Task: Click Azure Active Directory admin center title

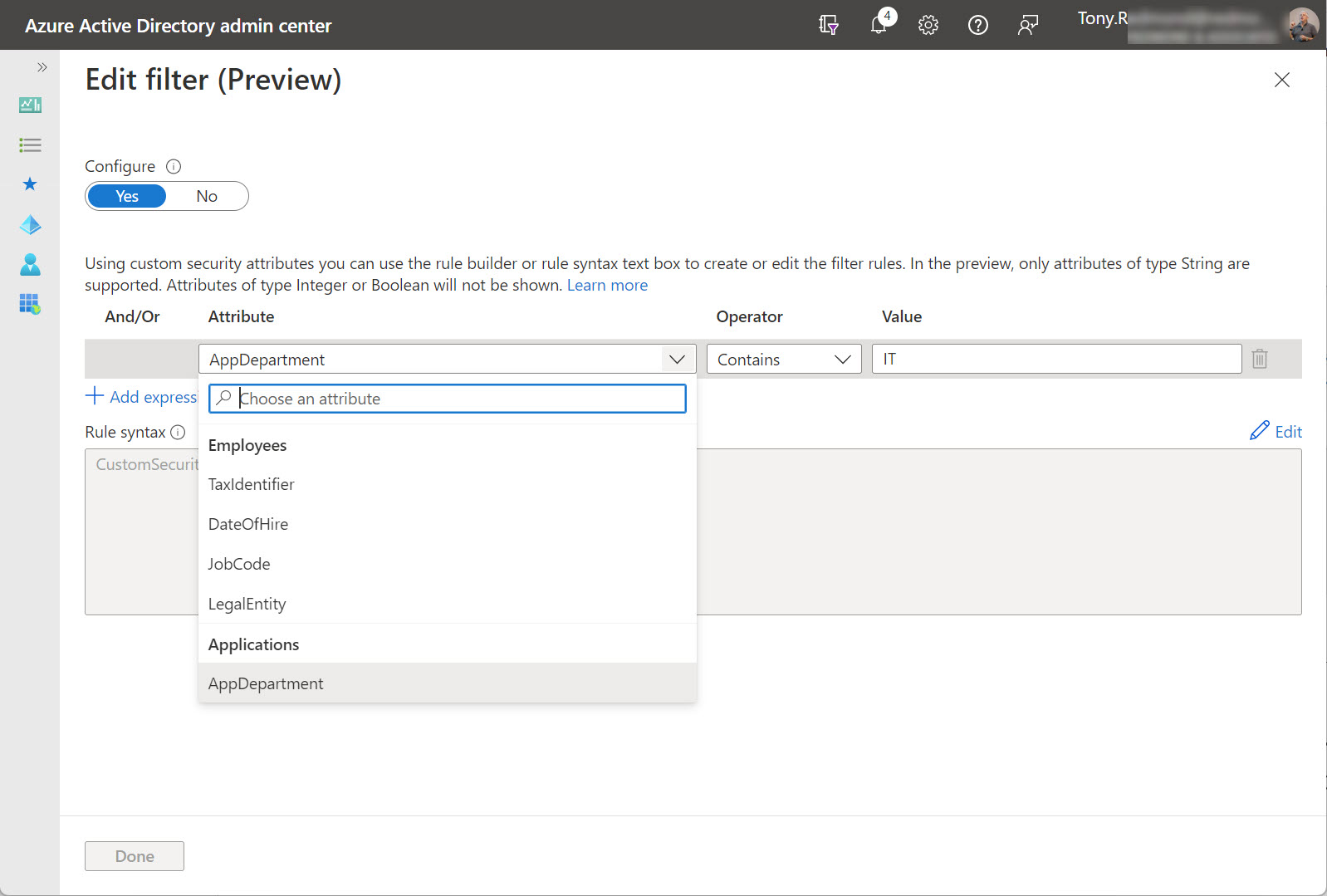Action: click(x=178, y=26)
